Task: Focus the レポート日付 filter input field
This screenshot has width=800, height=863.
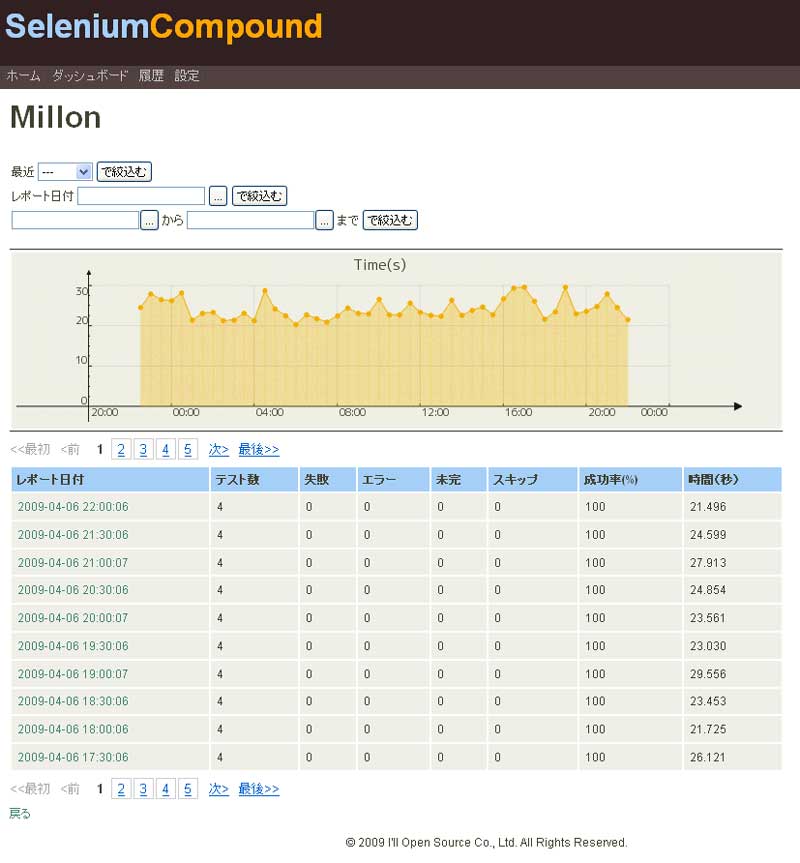Action: (141, 196)
